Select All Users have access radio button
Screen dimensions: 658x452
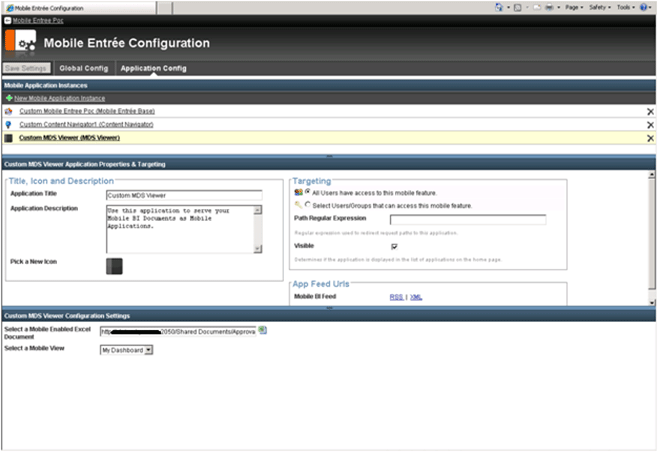point(308,192)
